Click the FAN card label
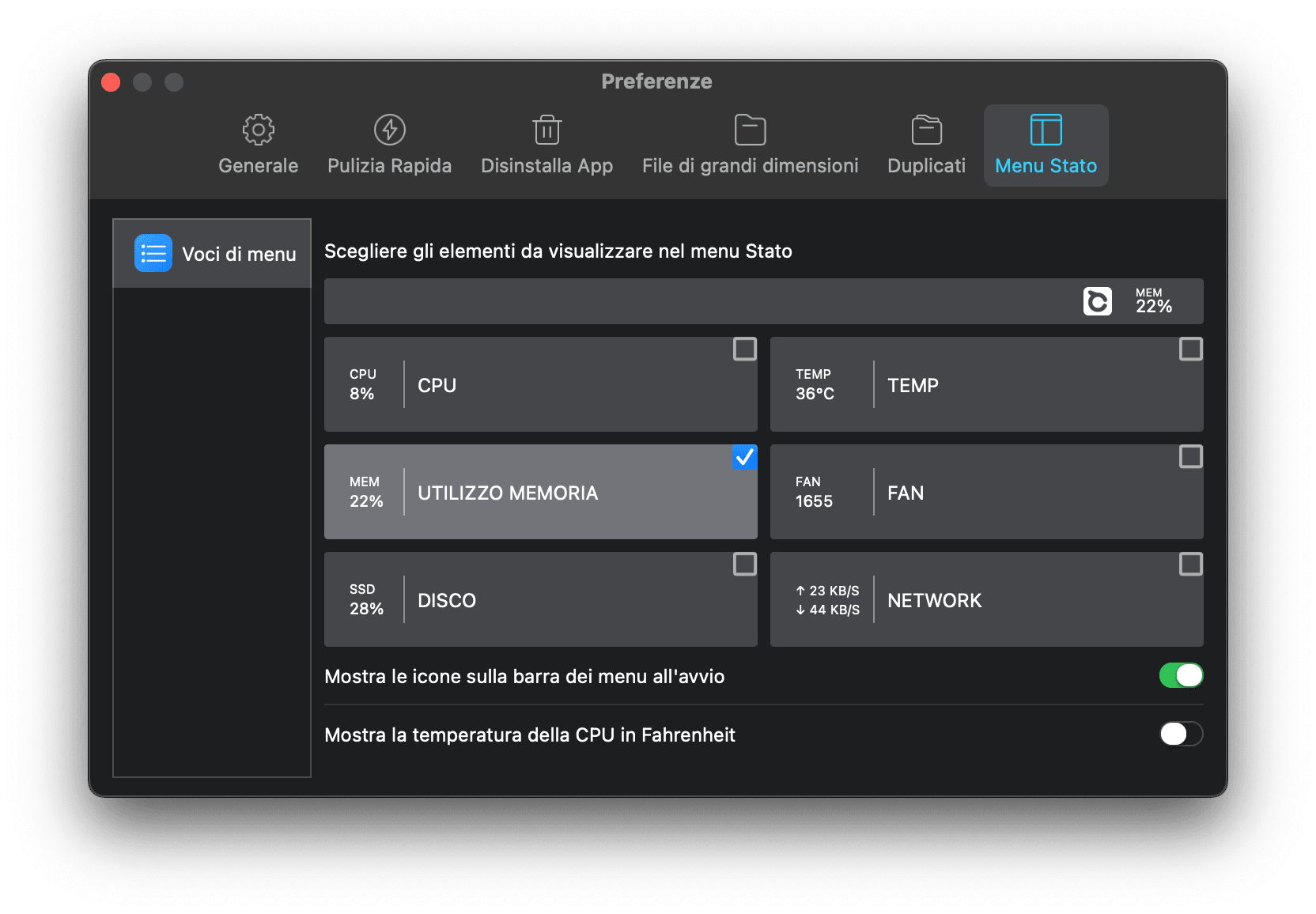Viewport: 1316px width, 914px height. click(906, 493)
